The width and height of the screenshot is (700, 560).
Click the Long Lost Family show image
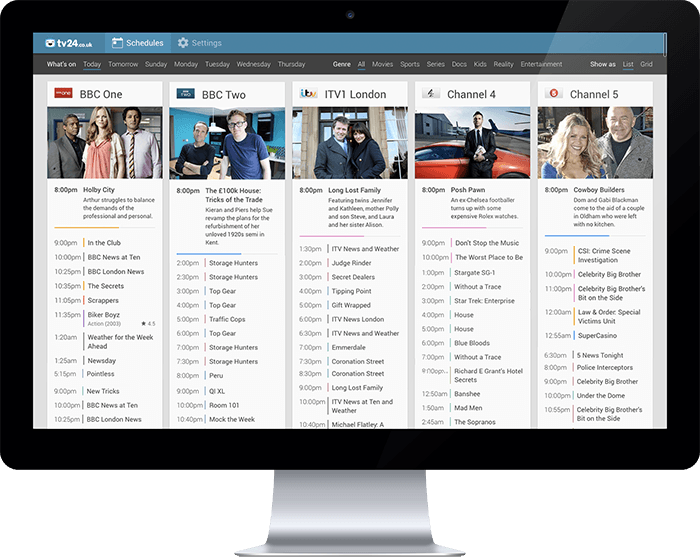(350, 142)
